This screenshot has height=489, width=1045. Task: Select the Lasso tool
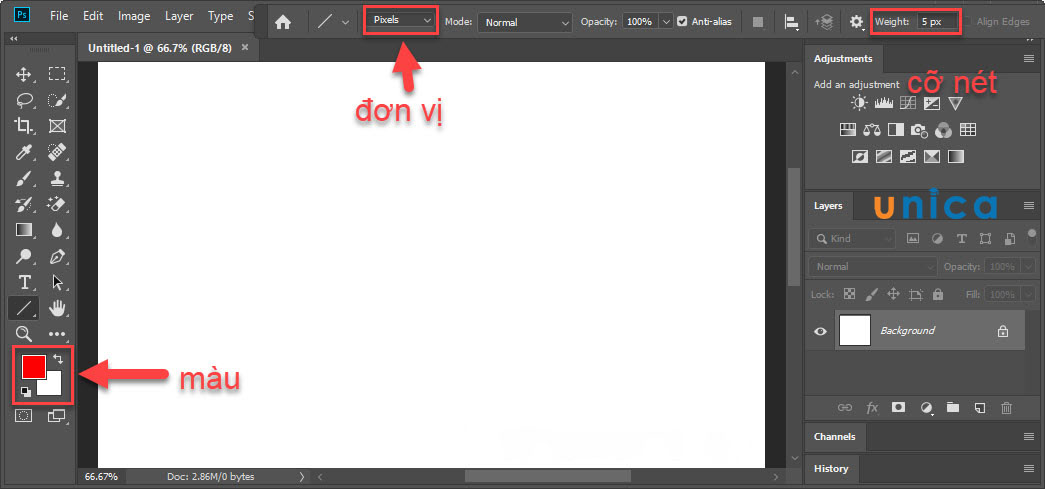[x=24, y=100]
